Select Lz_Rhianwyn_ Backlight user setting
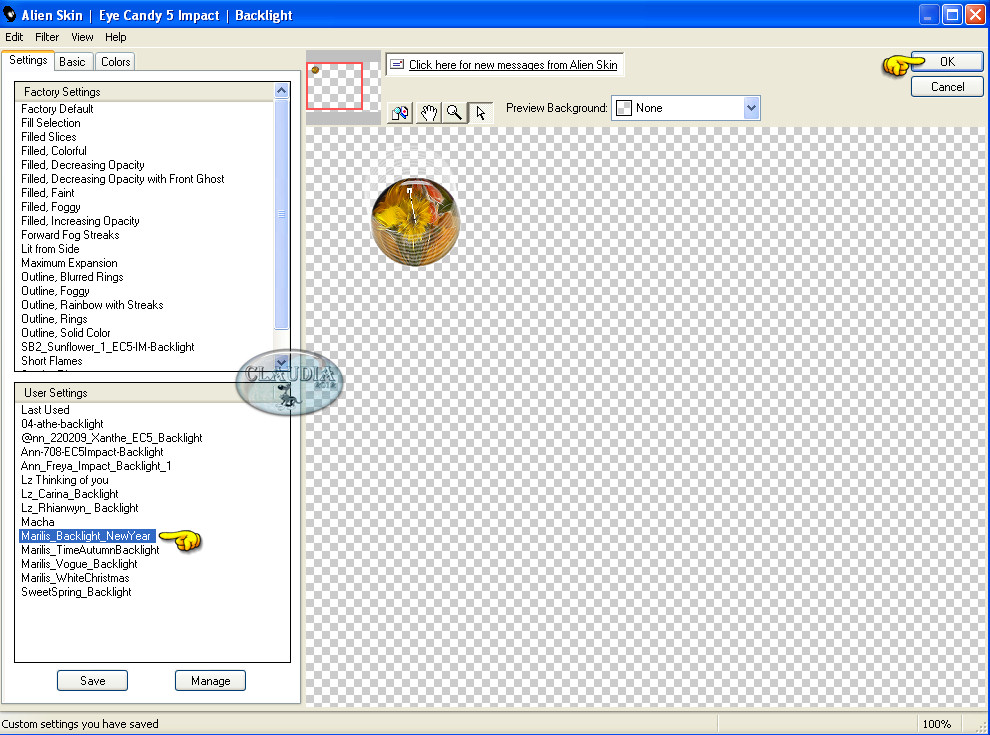The width and height of the screenshot is (990, 735). click(80, 507)
